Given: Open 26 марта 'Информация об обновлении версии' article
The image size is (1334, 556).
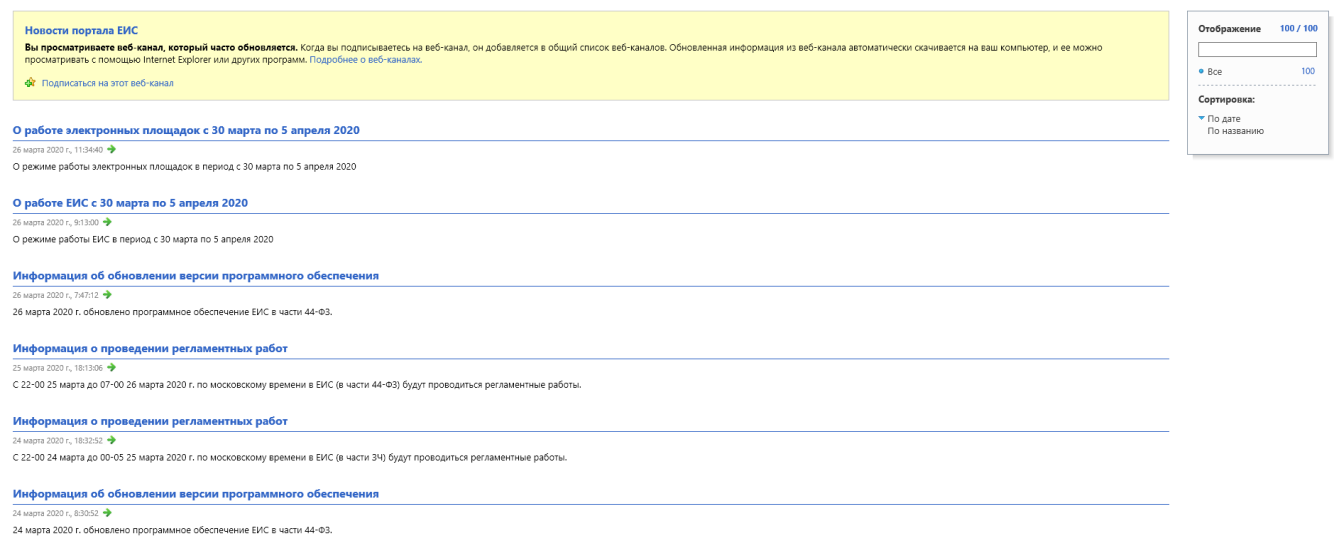Looking at the screenshot, I should pyautogui.click(x=195, y=275).
